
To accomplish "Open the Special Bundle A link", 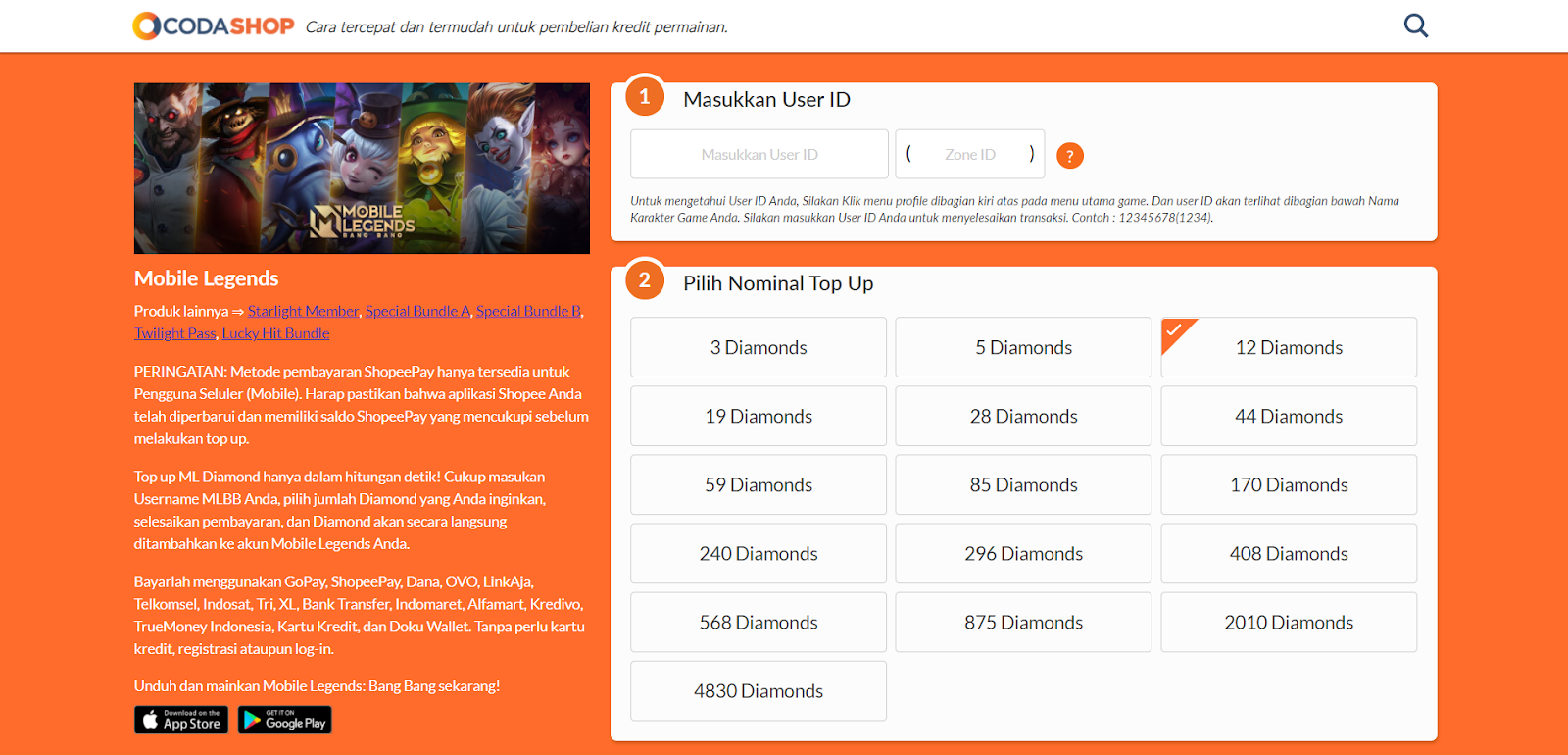I will click(x=417, y=311).
